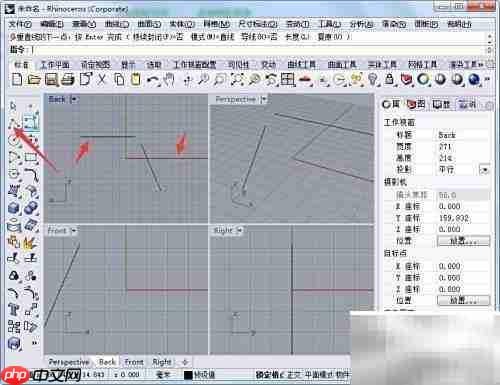Select the arrow pointer Select tool
The width and height of the screenshot is (500, 385).
pyautogui.click(x=13, y=106)
